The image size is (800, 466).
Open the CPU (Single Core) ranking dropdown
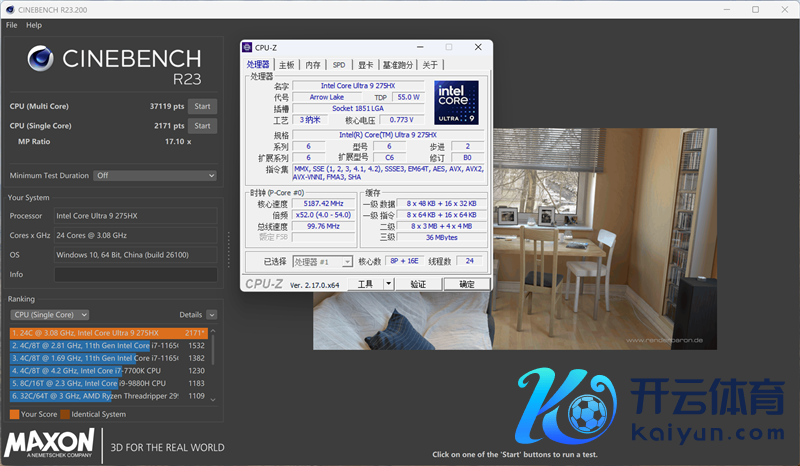point(49,314)
